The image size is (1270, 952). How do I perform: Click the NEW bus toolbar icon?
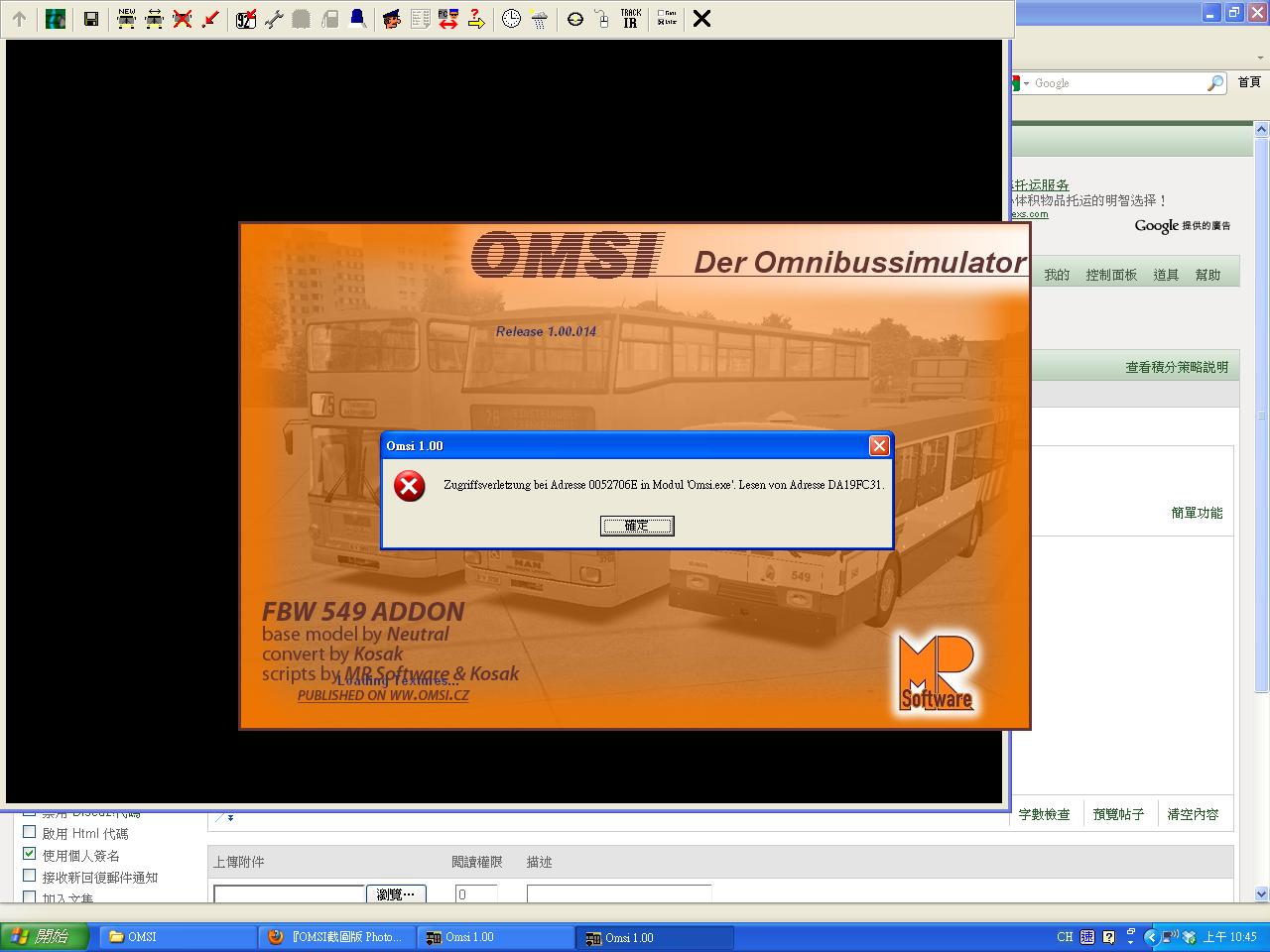point(127,19)
